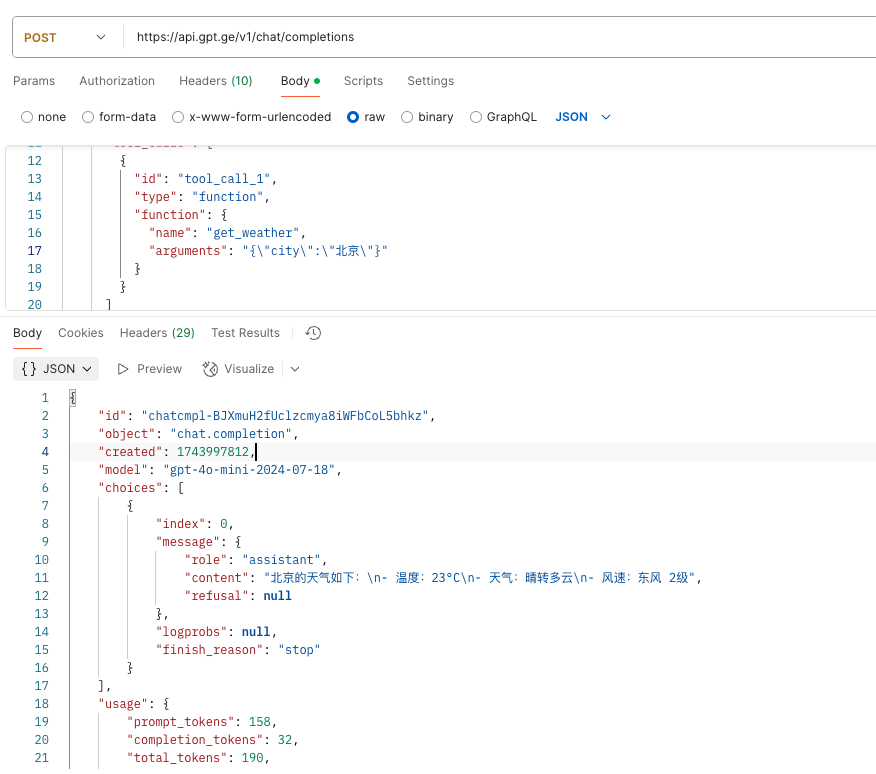Viewport: 876px width, 774px height.
Task: Open the response Cookies tab
Action: [81, 333]
